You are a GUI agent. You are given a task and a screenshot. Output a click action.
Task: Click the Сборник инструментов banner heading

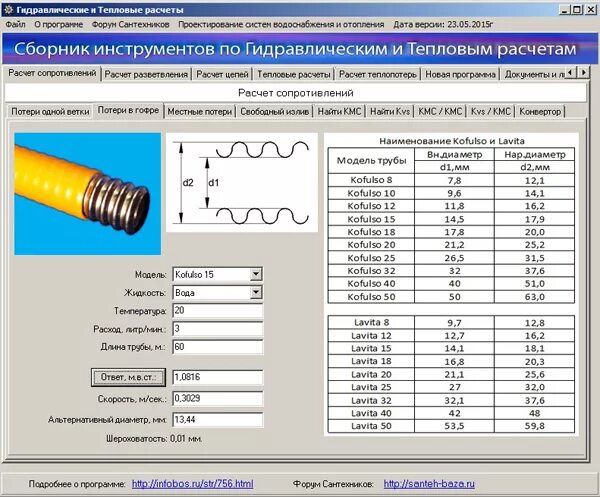pos(295,49)
